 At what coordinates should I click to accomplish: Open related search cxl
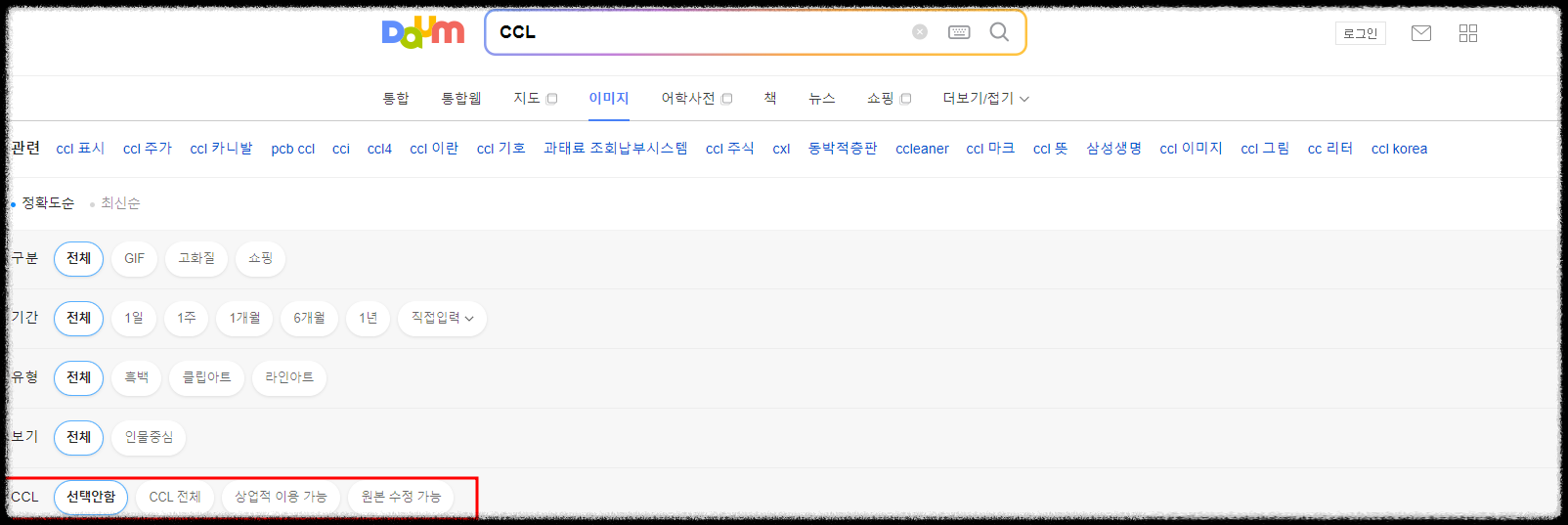tap(781, 149)
